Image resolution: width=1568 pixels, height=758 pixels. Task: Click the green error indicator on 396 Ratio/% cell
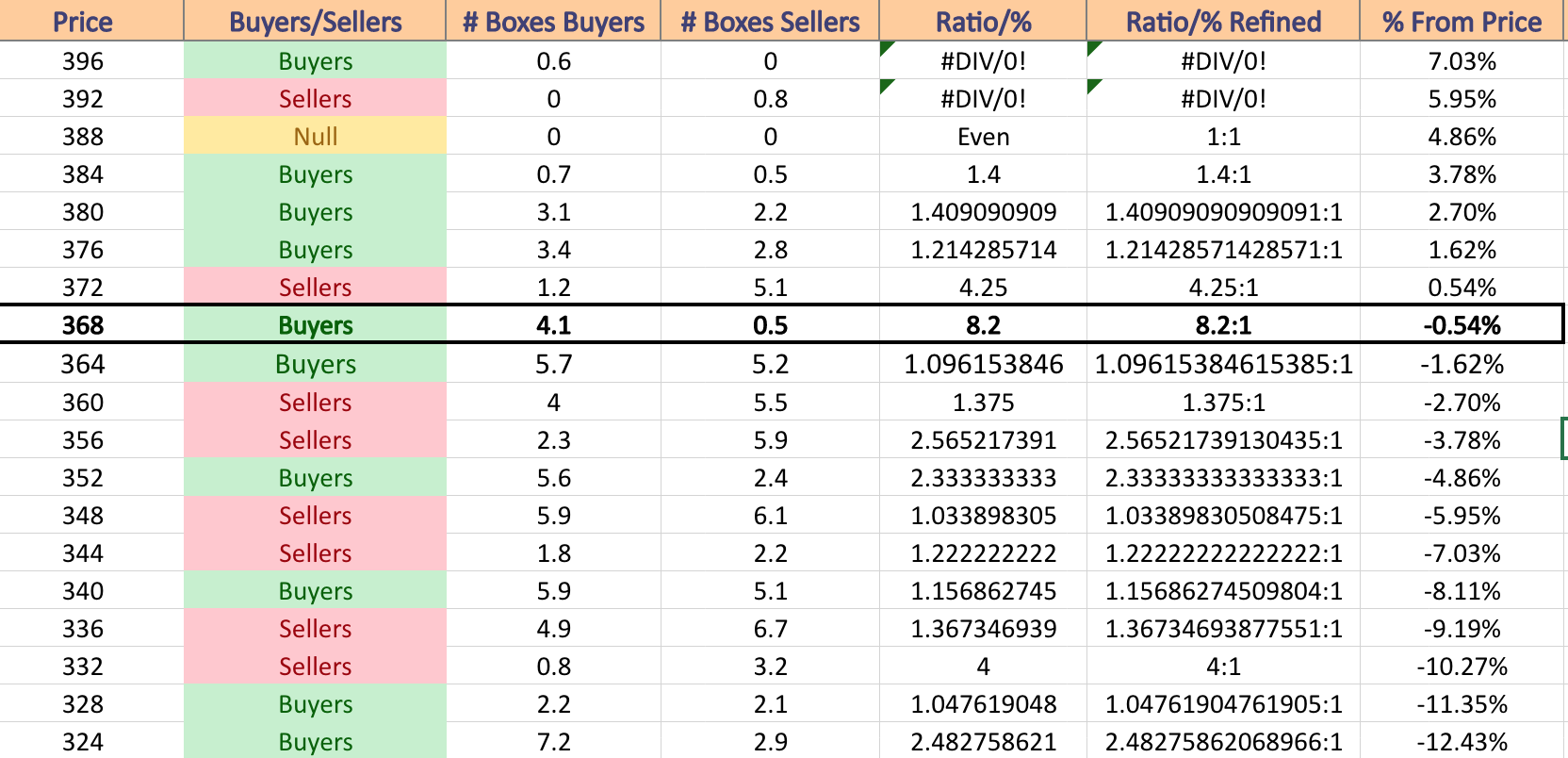pyautogui.click(x=886, y=47)
